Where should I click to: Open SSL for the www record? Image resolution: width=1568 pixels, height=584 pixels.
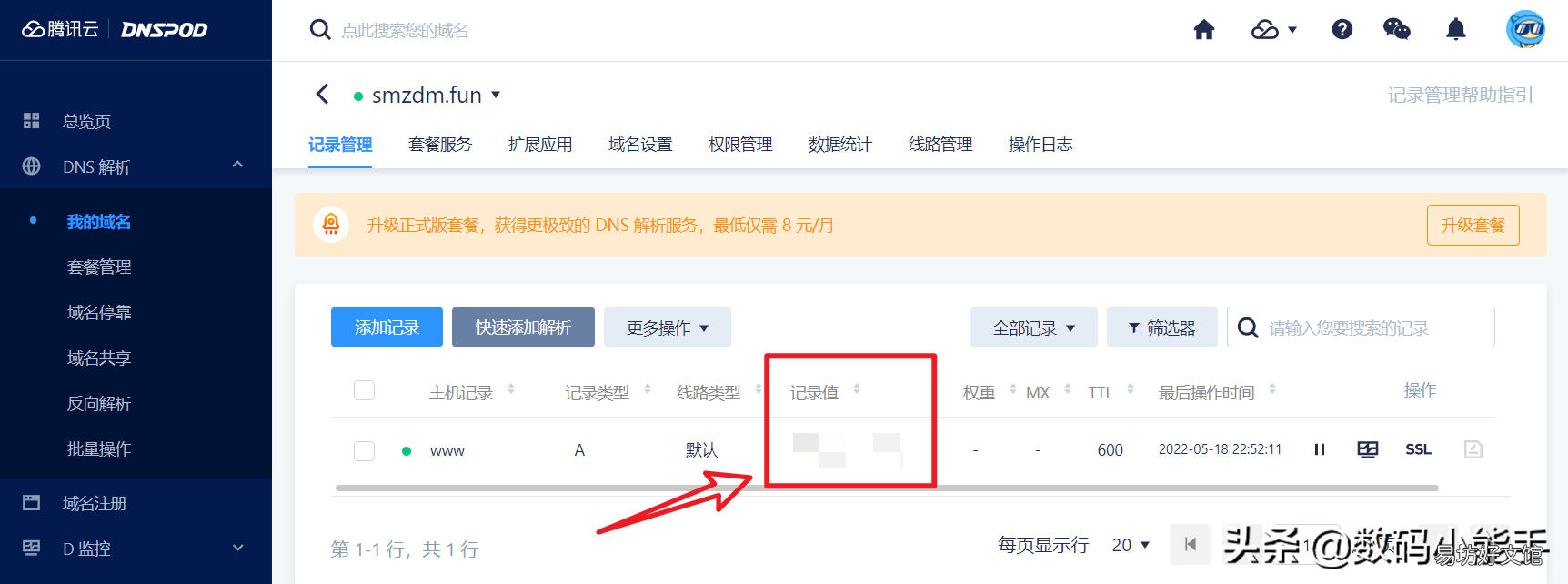point(1418,449)
